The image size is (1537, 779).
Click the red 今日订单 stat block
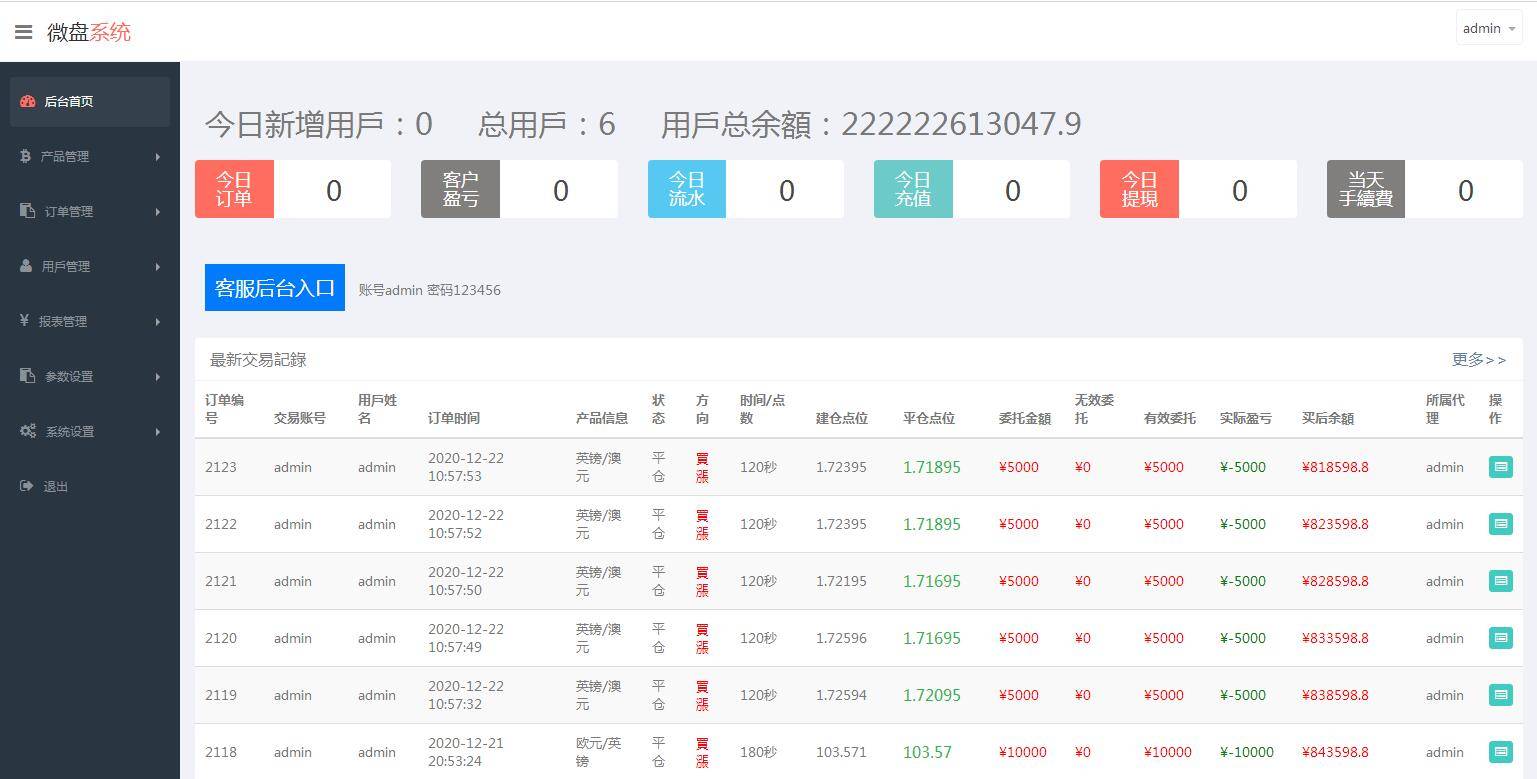(233, 189)
